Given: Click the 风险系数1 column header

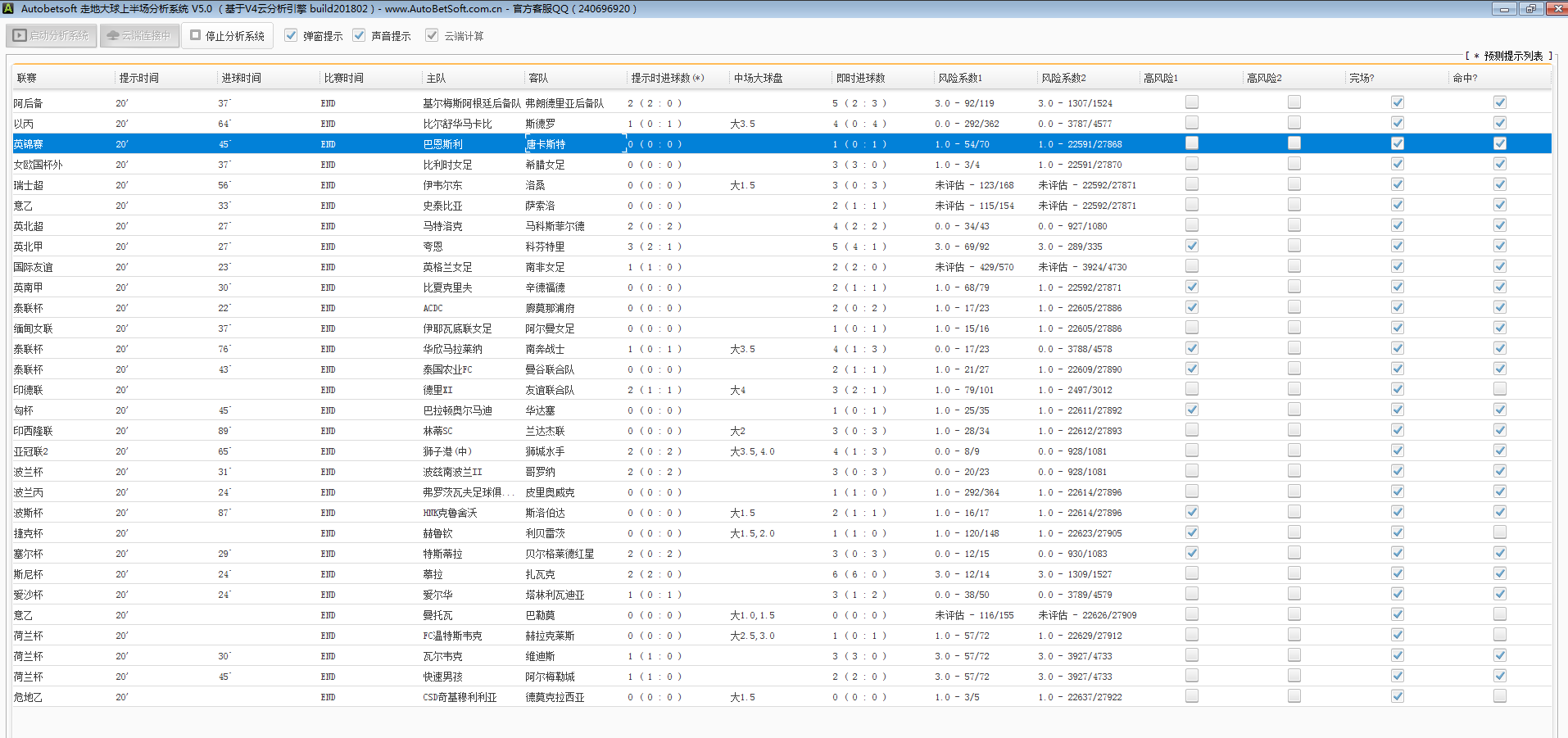Looking at the screenshot, I should (x=960, y=78).
